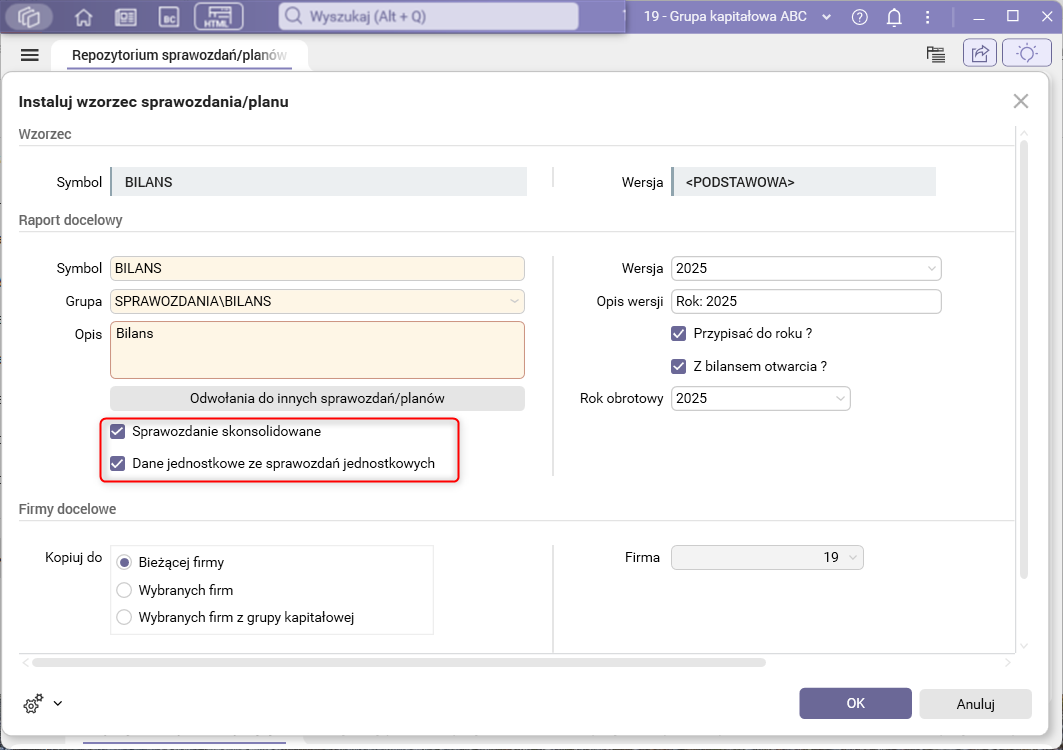Open the settings gear icon
The height and width of the screenshot is (750, 1063).
coord(33,704)
